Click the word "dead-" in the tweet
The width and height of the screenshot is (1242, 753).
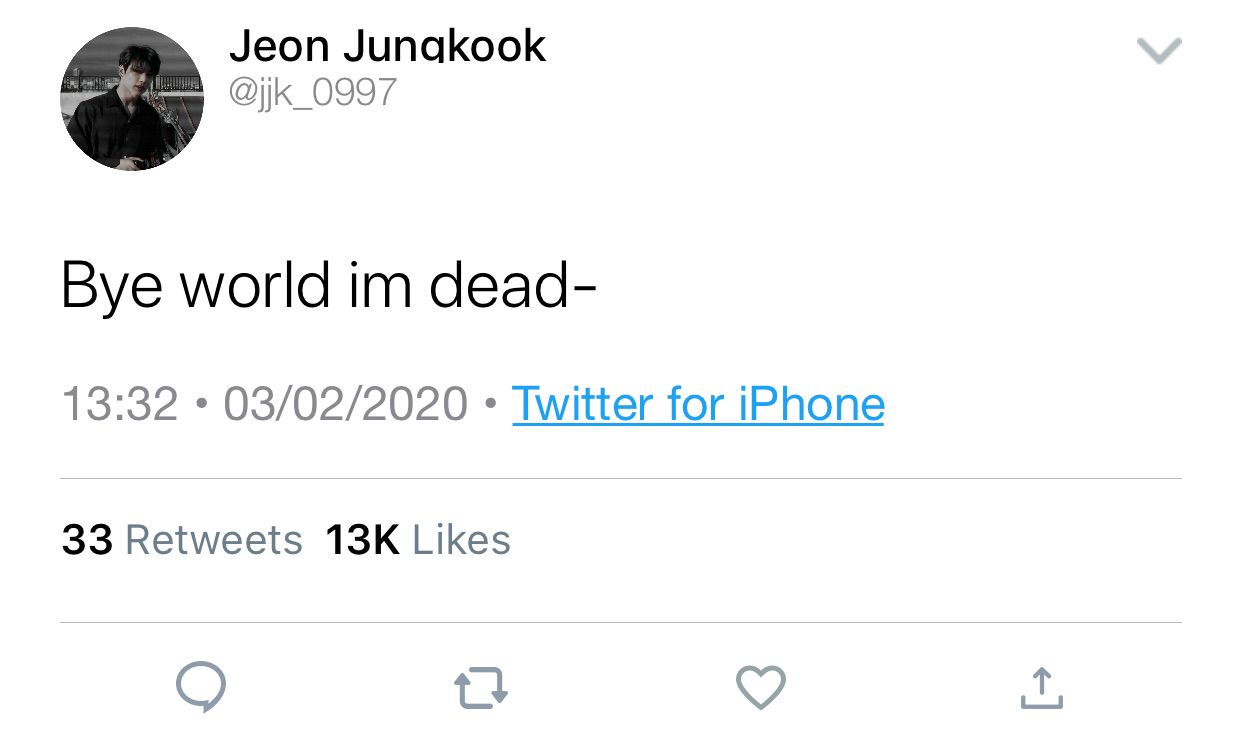coord(513,286)
